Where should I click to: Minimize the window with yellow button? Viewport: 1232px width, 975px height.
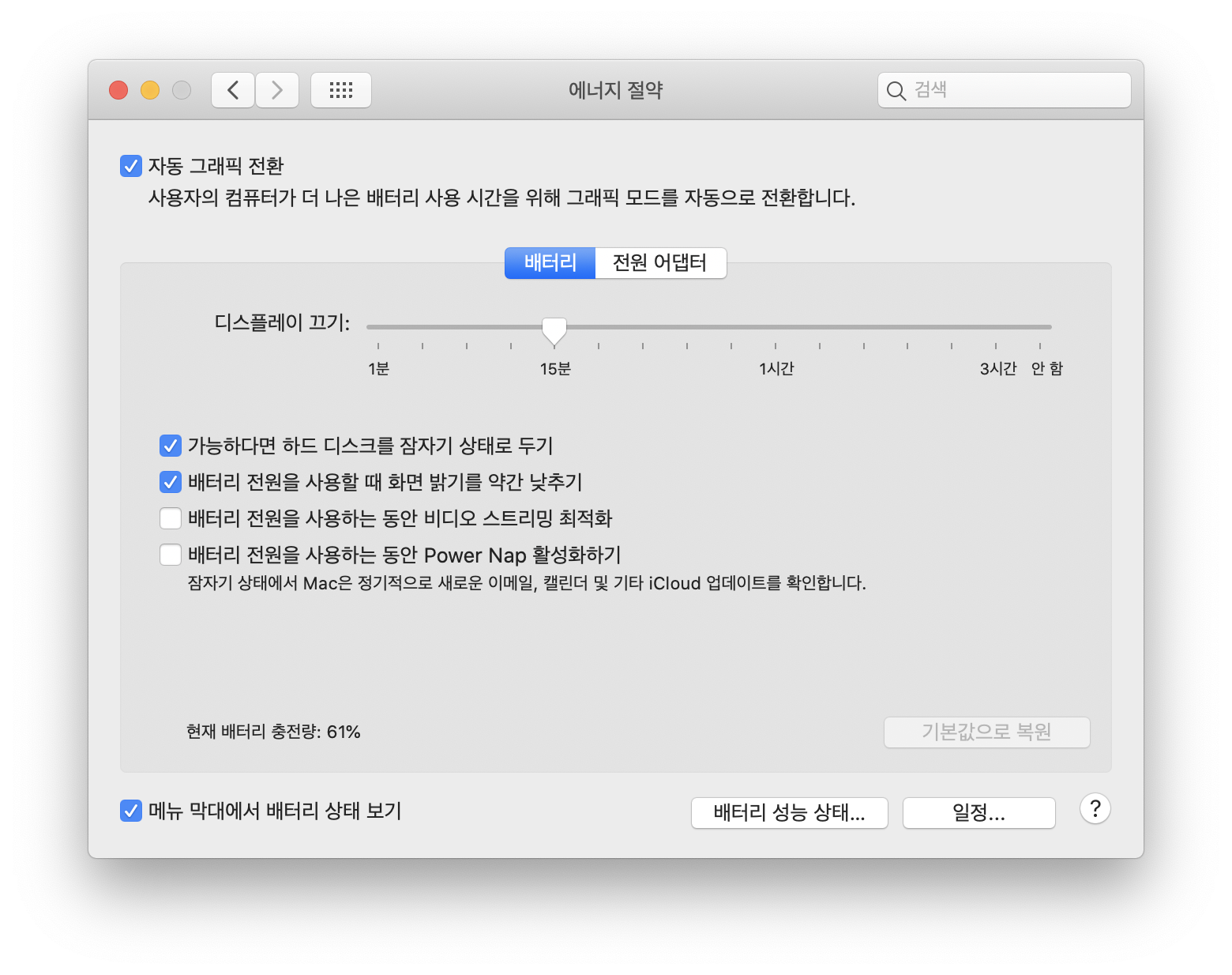click(x=150, y=90)
